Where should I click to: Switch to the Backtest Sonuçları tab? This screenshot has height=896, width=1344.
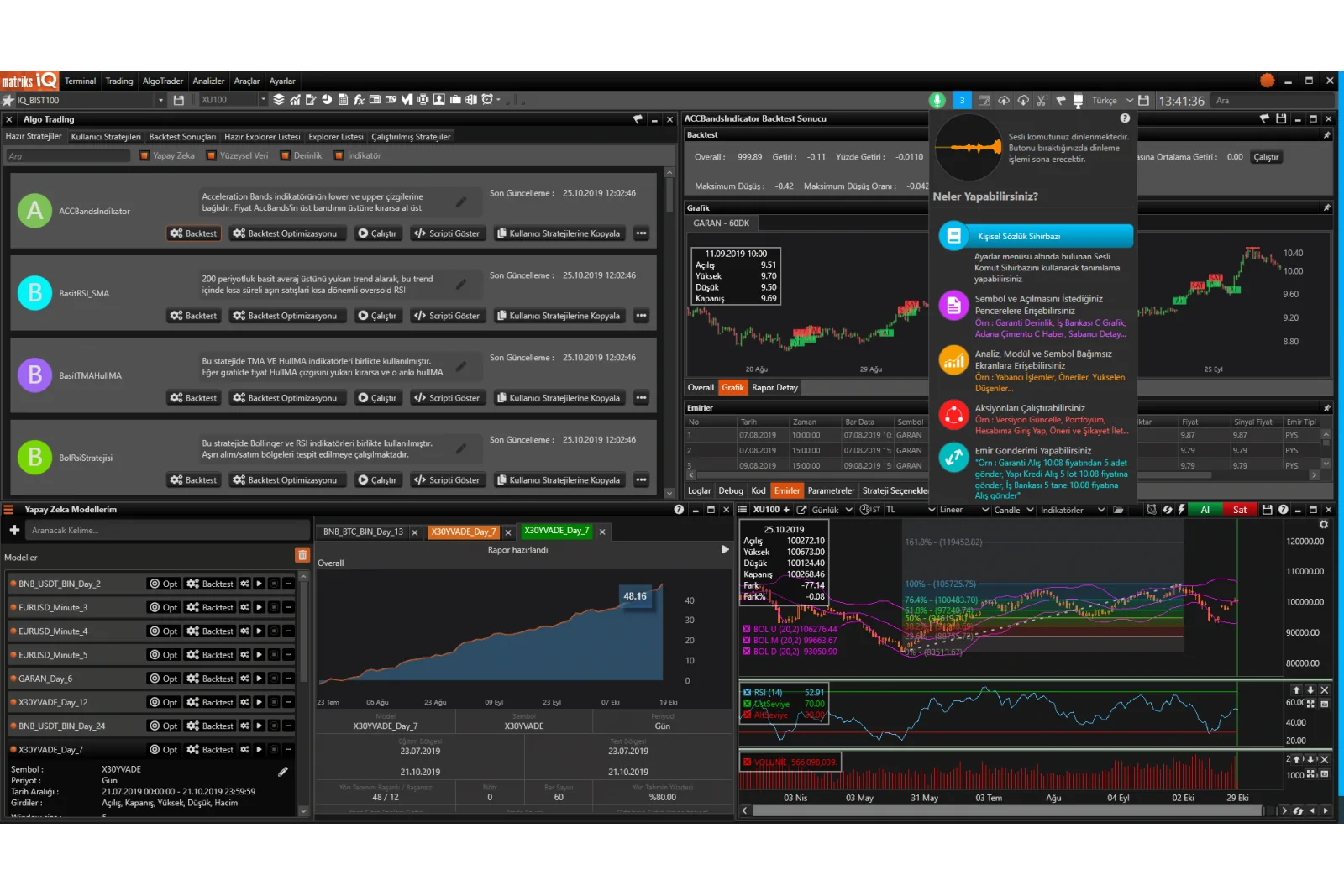pos(182,137)
